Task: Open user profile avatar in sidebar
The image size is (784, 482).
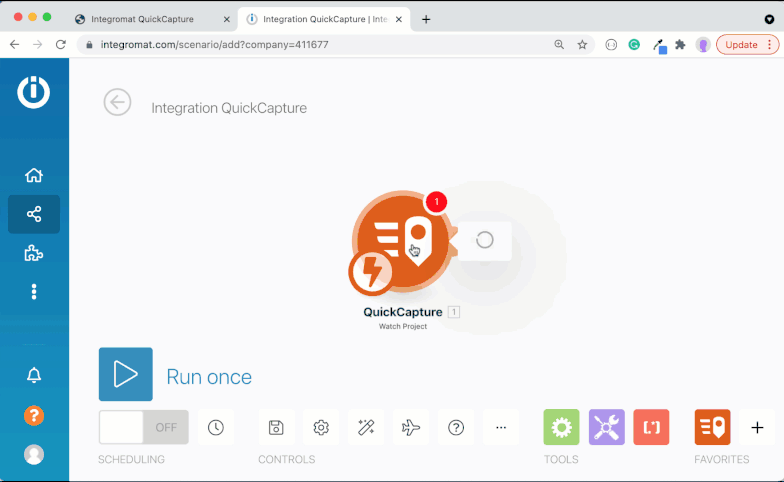Action: pos(34,454)
